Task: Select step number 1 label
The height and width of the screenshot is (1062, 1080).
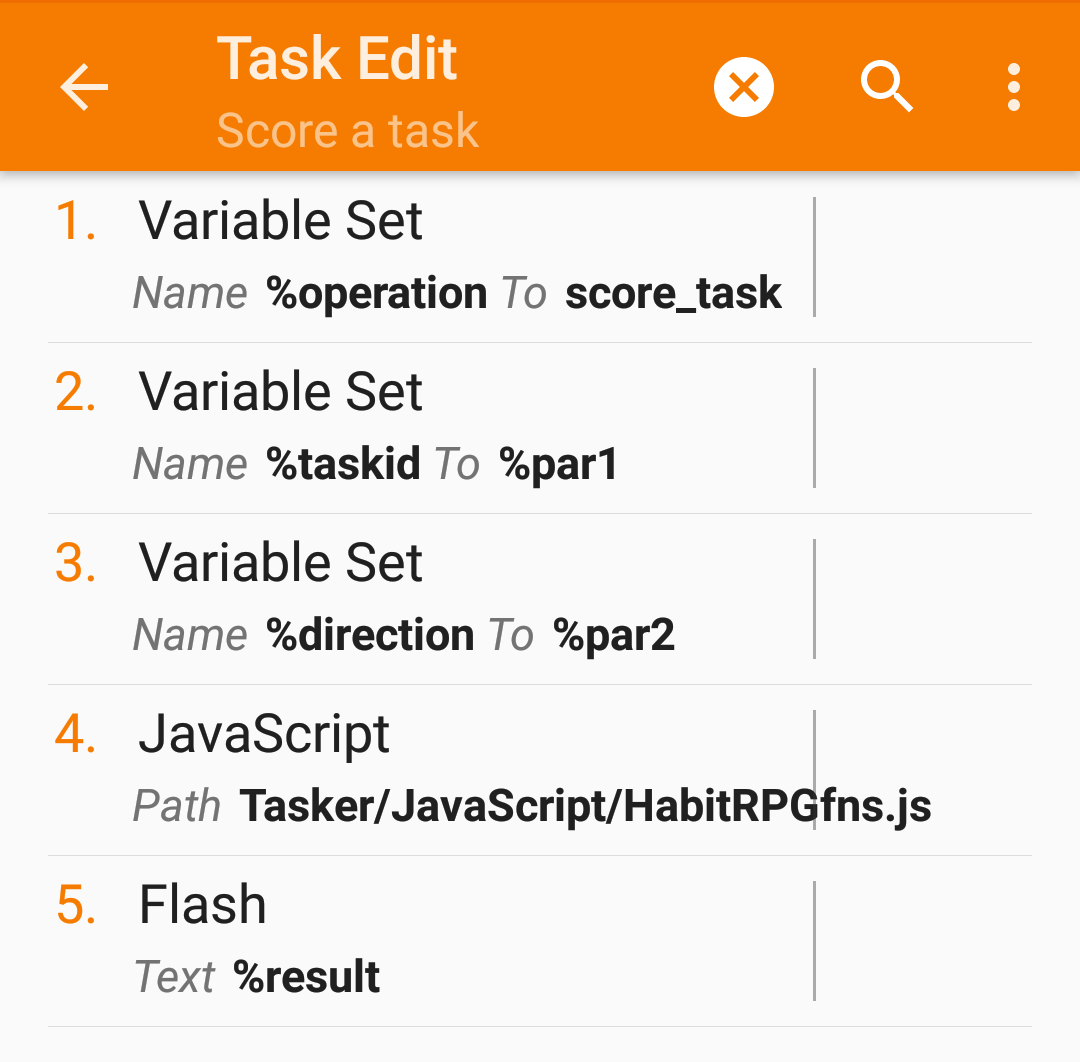Action: 76,221
